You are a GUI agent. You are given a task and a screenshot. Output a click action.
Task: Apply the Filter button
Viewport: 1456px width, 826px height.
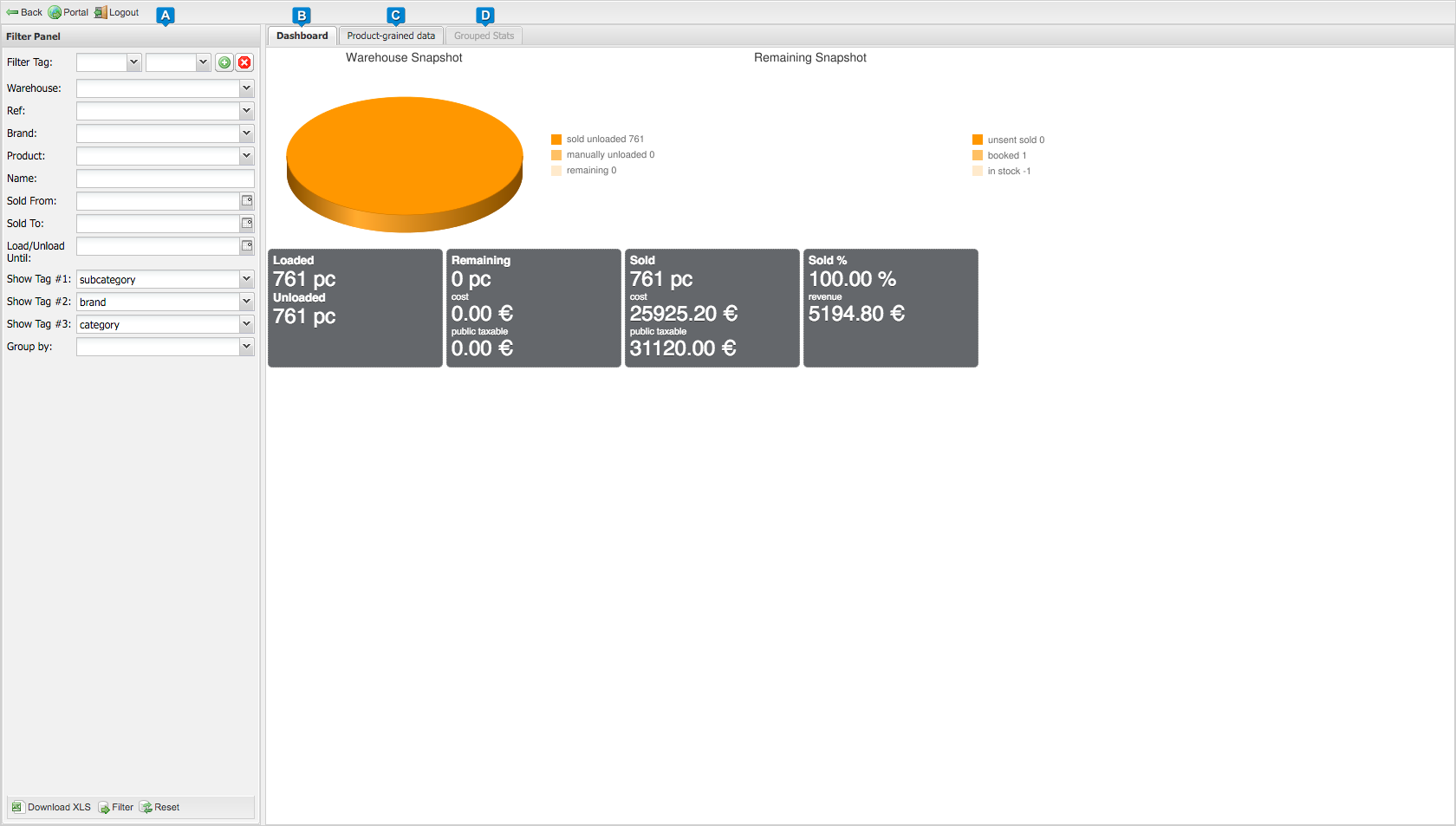tap(116, 807)
